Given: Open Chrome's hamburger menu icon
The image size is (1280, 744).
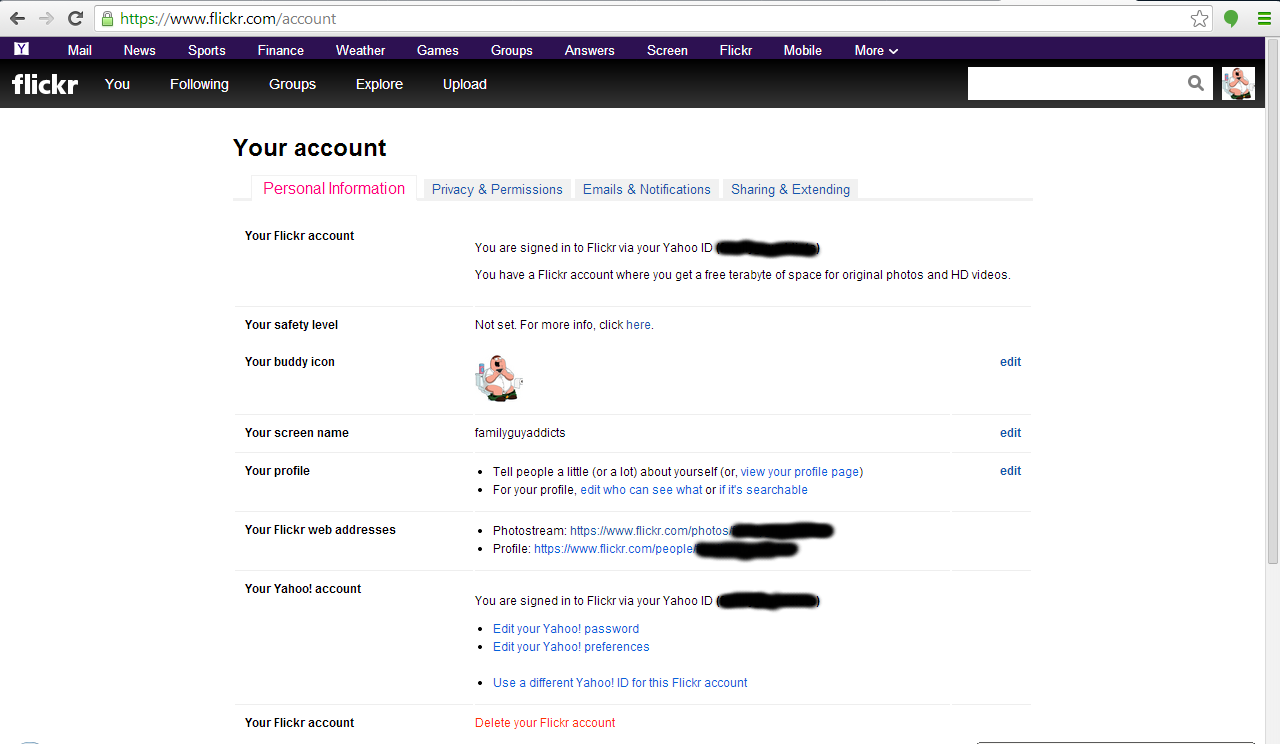Looking at the screenshot, I should click(x=1264, y=18).
